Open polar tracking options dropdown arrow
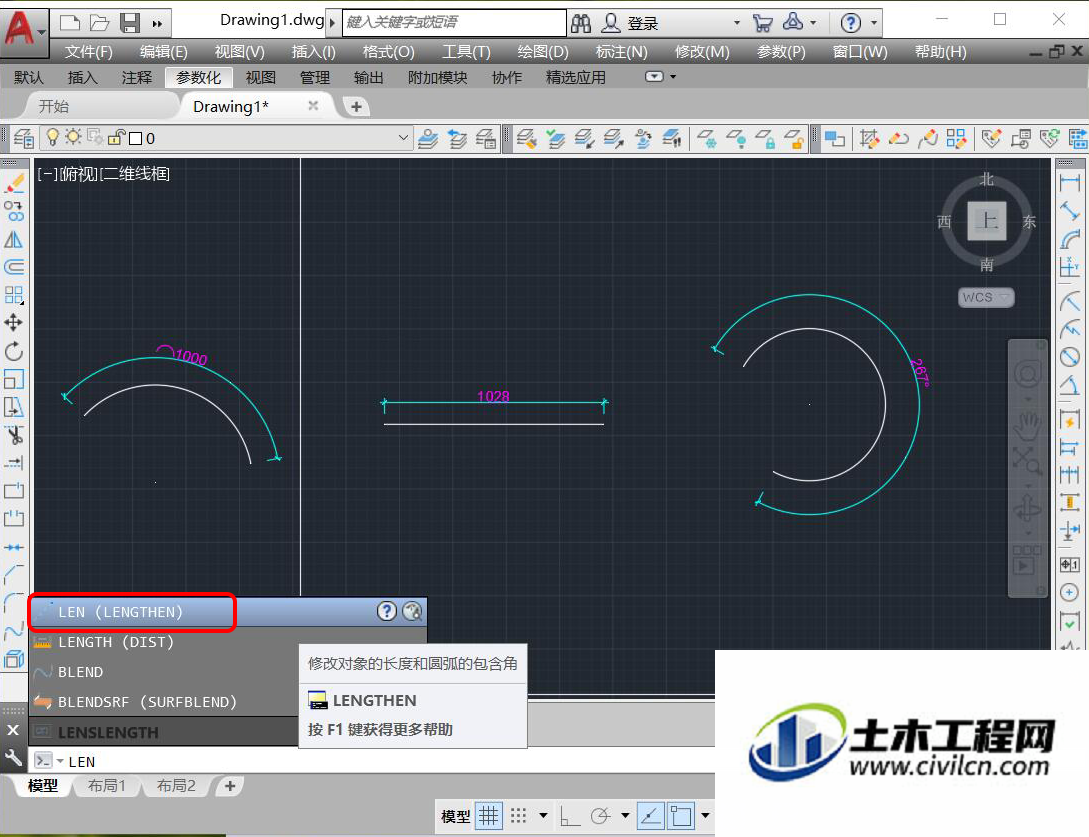This screenshot has width=1089, height=837. 625,815
